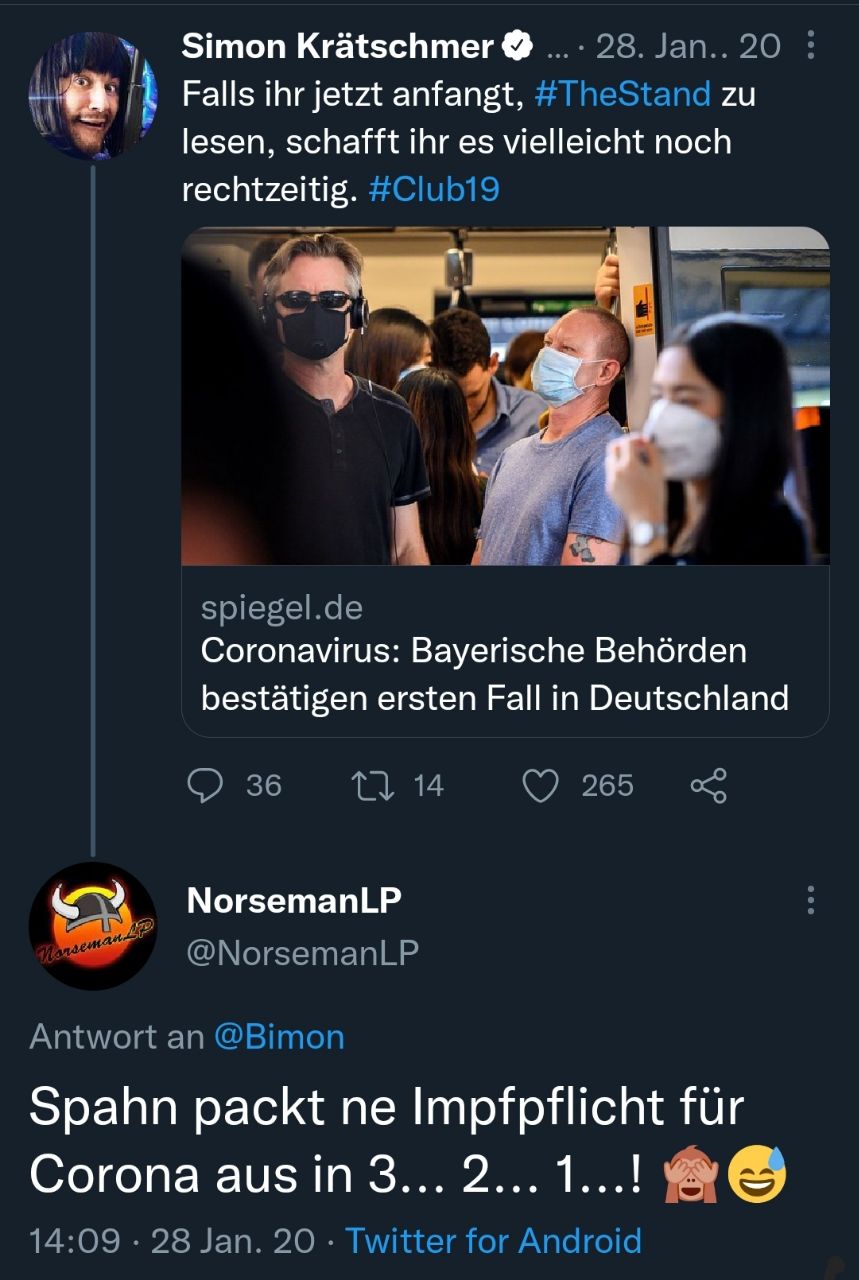Open the three-dot menu on Simon's tweet

[810, 45]
